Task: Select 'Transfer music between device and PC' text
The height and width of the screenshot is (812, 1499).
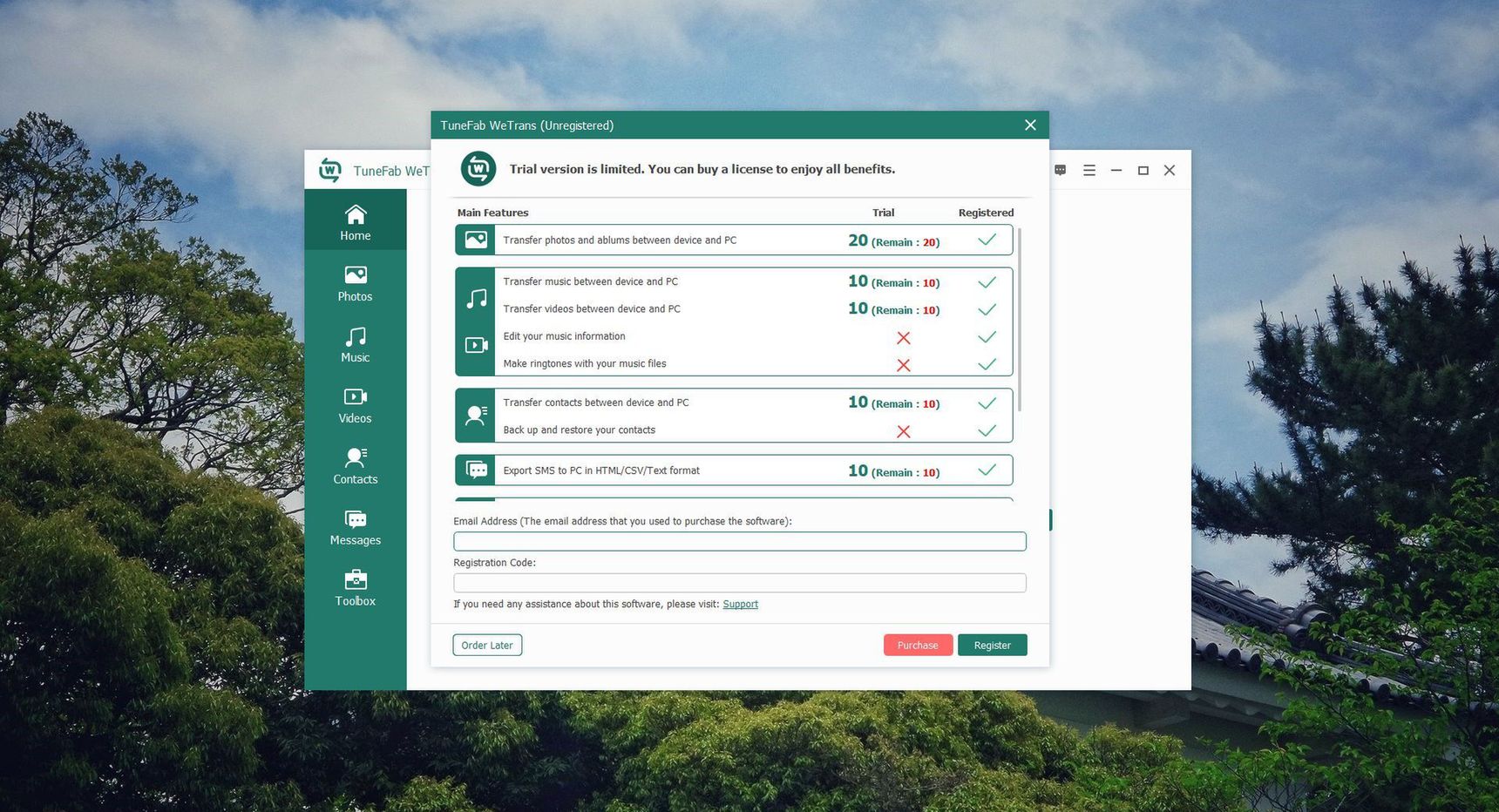Action: pyautogui.click(x=590, y=281)
